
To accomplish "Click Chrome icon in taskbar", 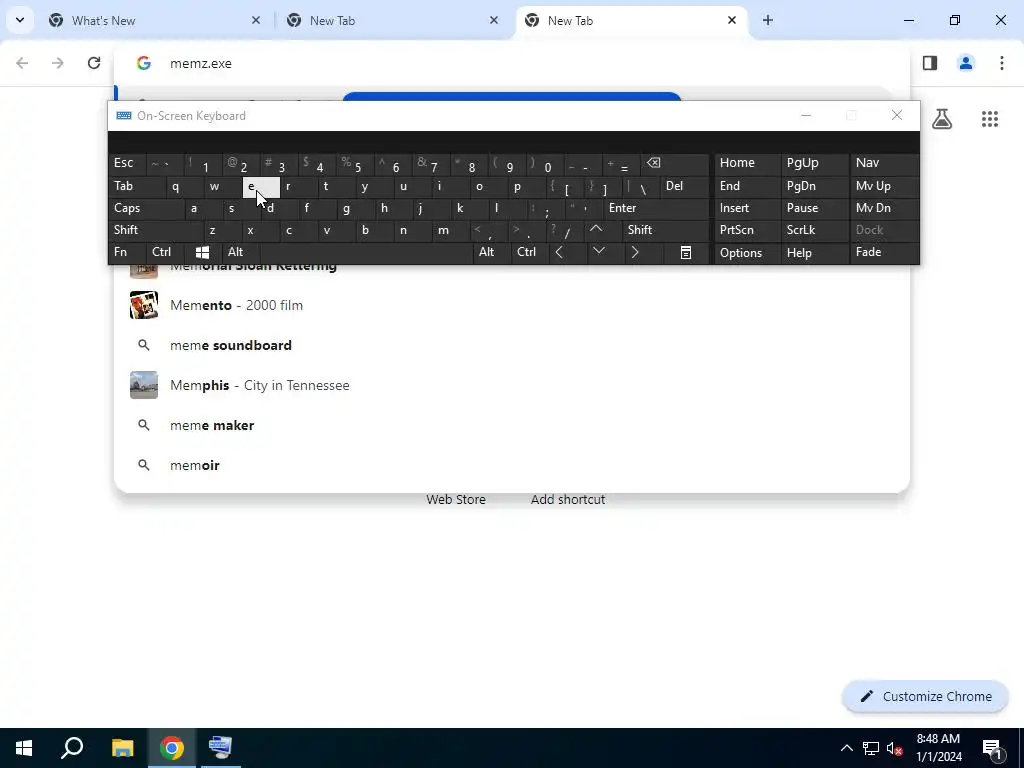I will pyautogui.click(x=172, y=748).
